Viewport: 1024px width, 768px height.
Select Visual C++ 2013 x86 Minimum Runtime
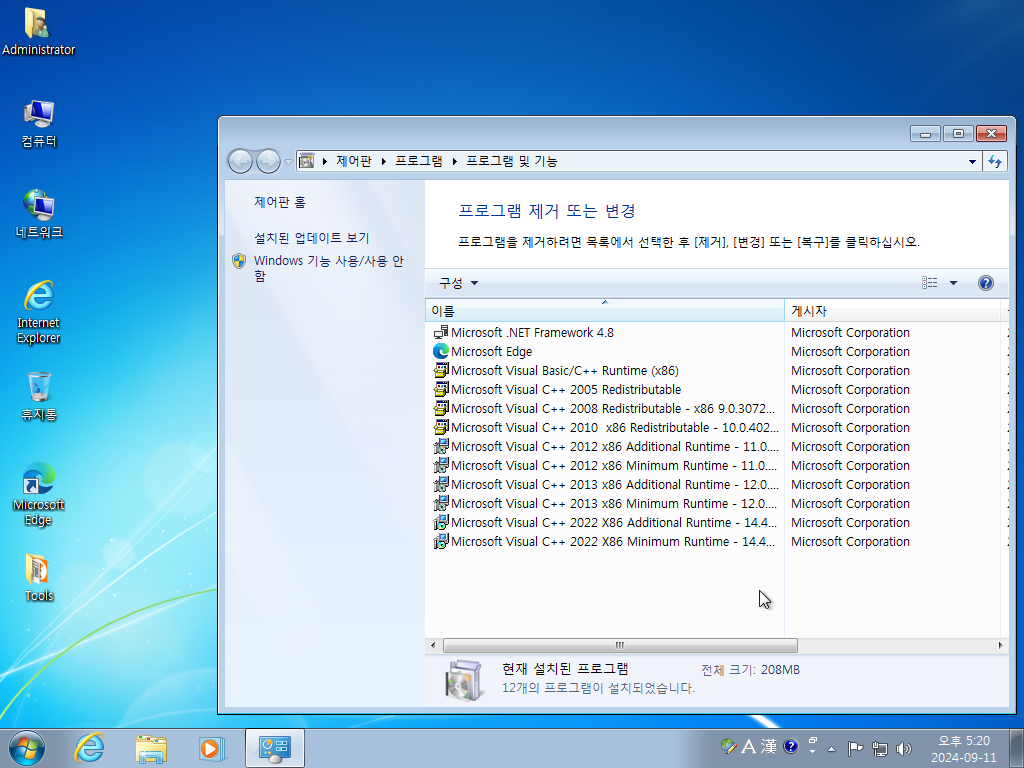coord(605,504)
